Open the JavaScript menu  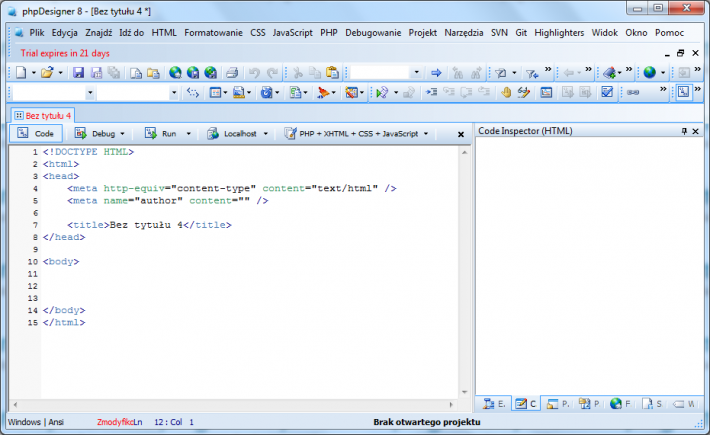[293, 33]
